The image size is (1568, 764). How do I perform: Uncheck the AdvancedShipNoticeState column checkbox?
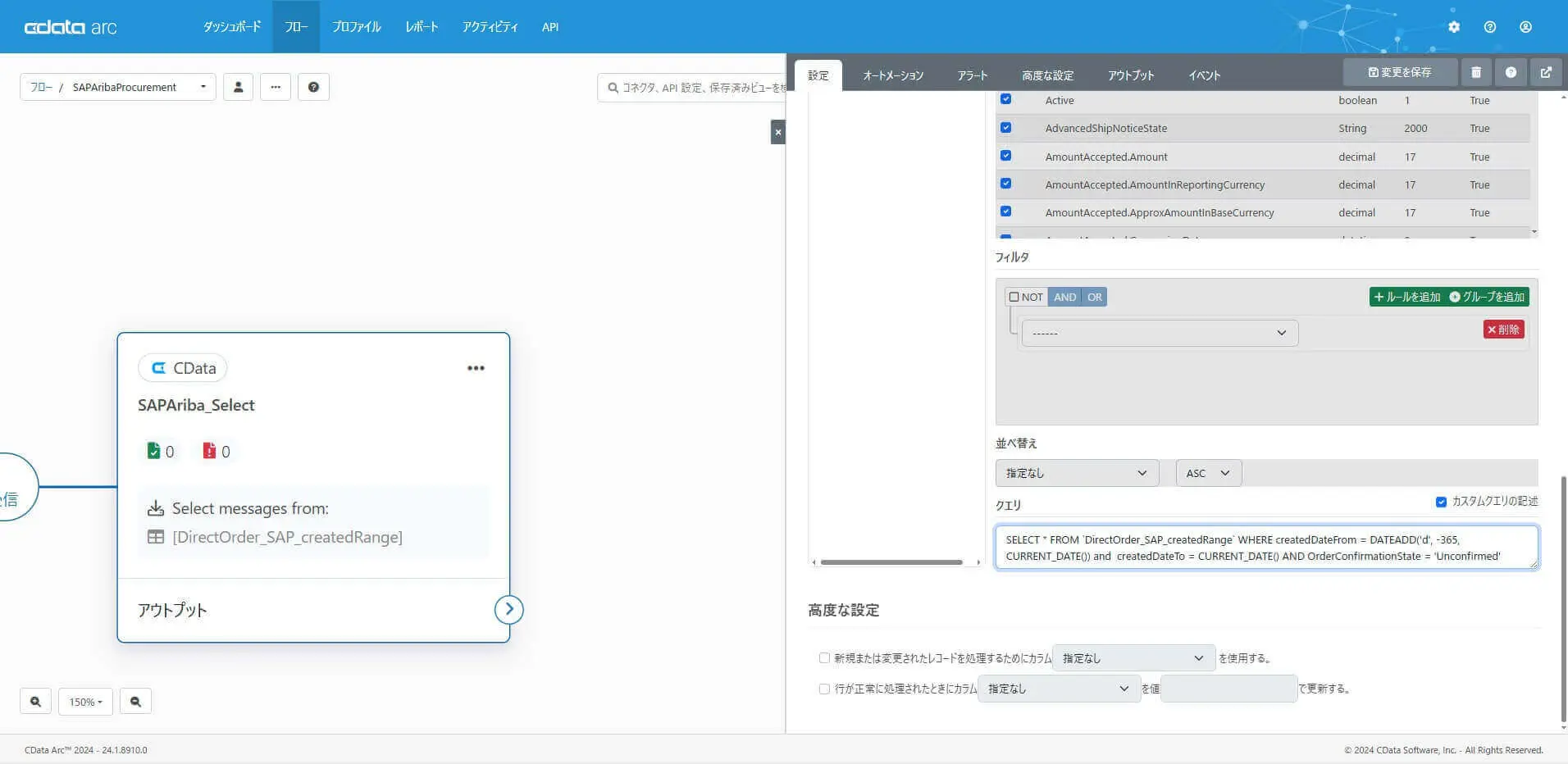pos(1006,128)
